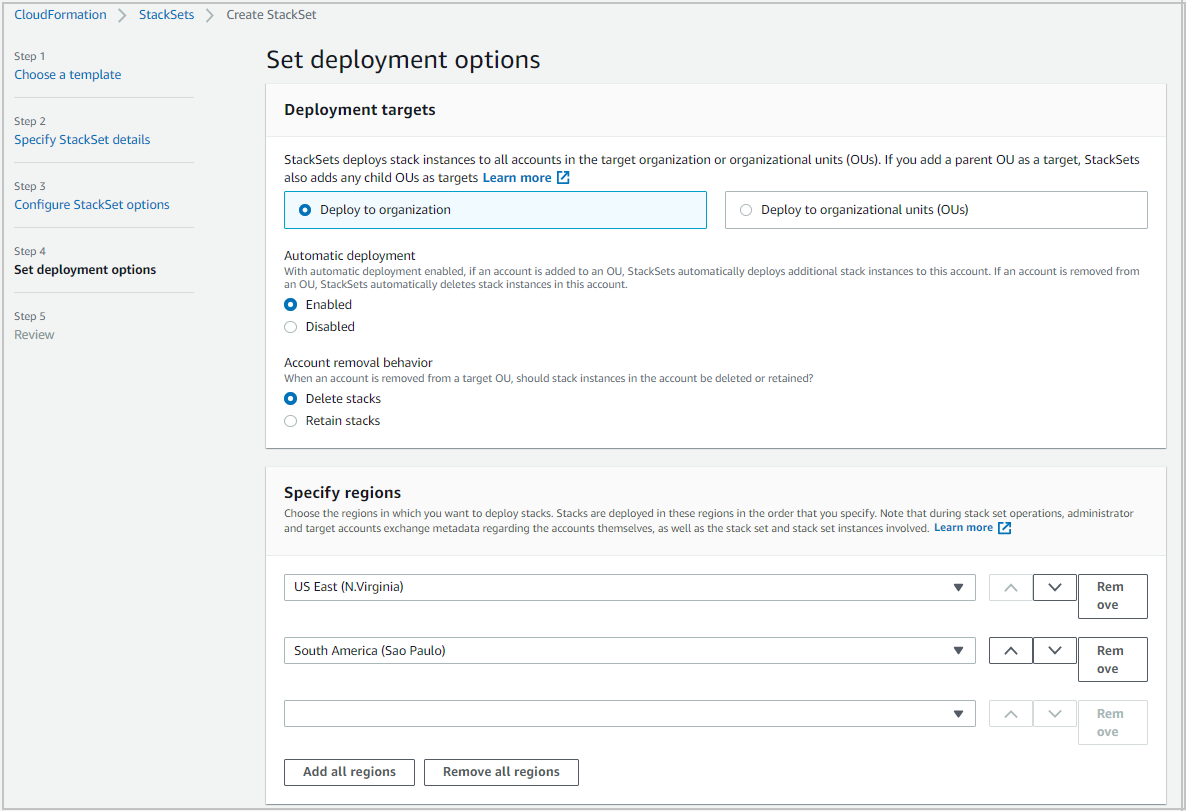This screenshot has height=811, width=1186.
Task: Remove the South America (Sao Paulo) region
Action: 1112,659
